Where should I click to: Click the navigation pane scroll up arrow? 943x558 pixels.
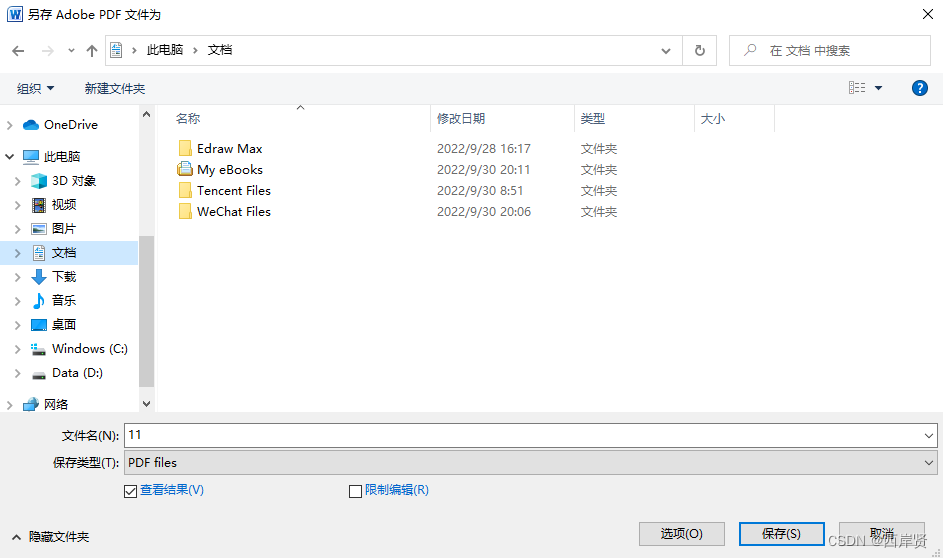146,114
